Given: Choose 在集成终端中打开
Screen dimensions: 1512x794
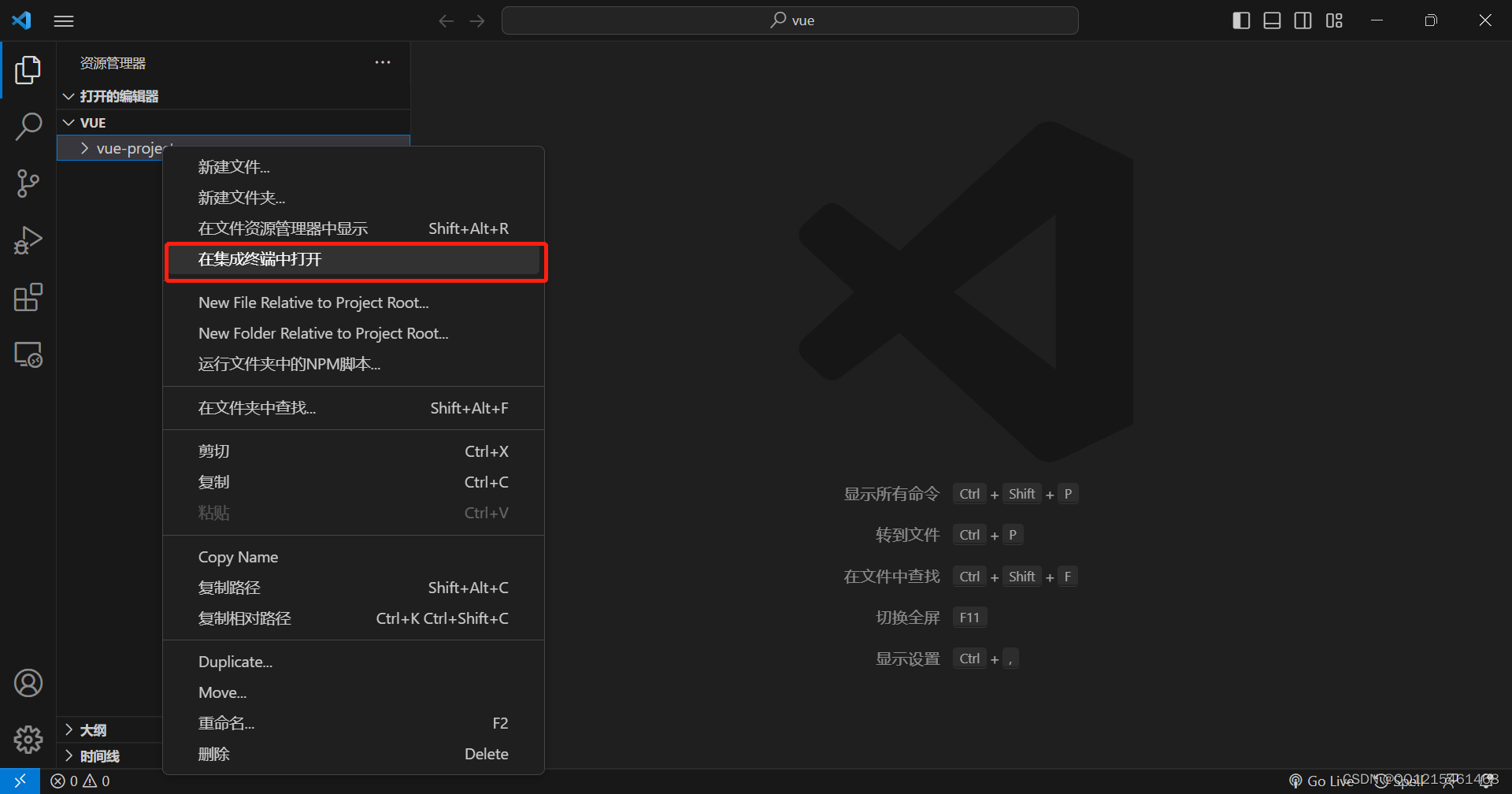Looking at the screenshot, I should (354, 259).
